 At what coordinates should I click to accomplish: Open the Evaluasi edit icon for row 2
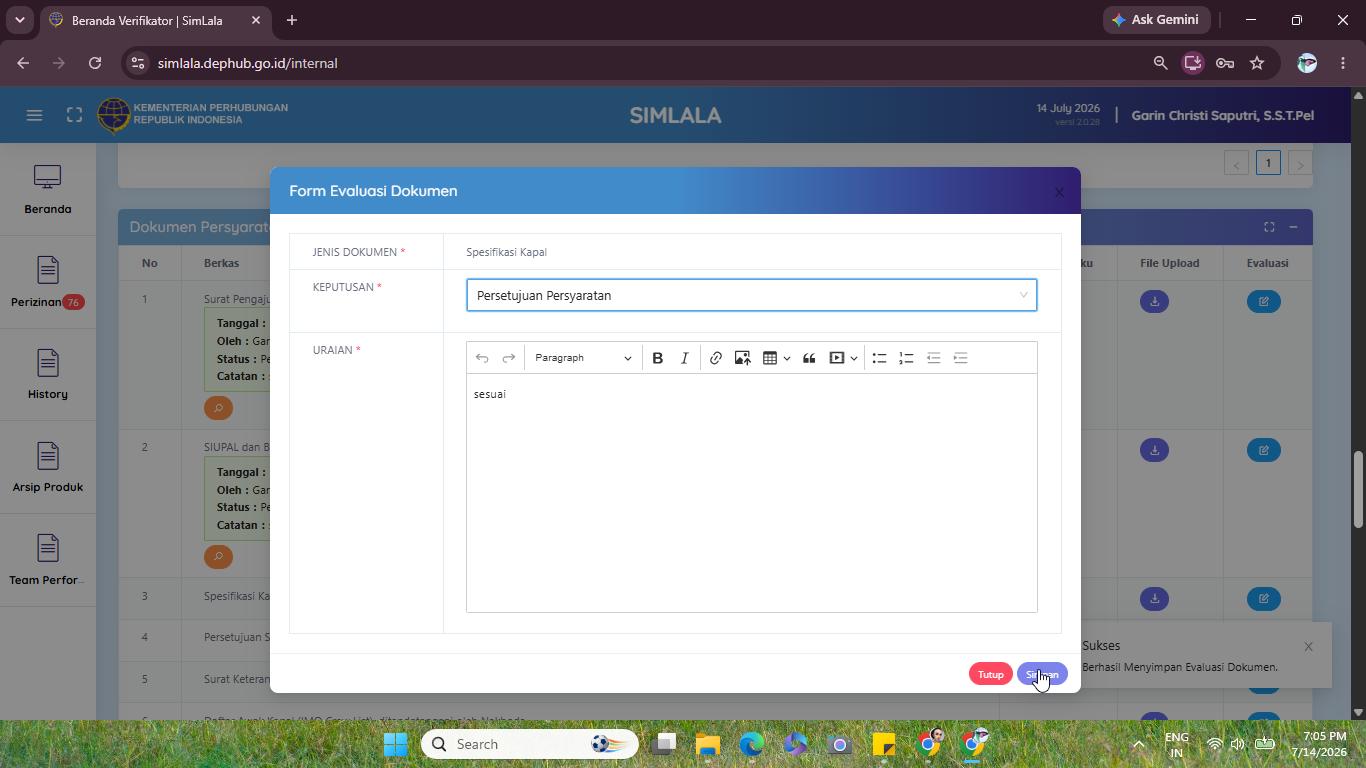[1264, 450]
